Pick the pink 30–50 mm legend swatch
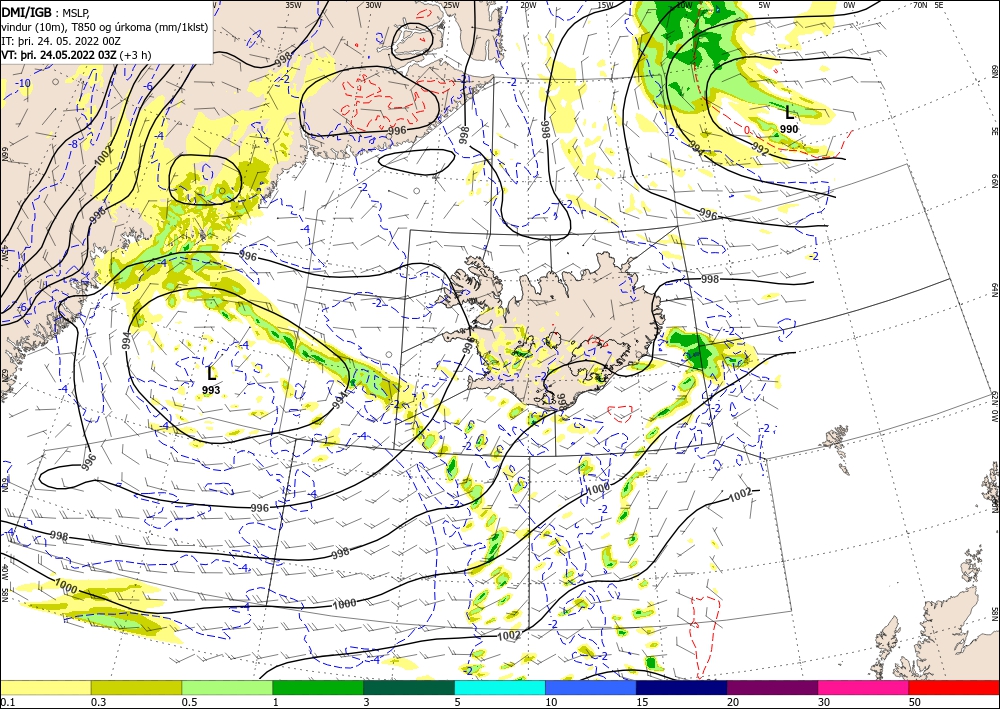Screen dimensions: 1000x709 point(864,687)
